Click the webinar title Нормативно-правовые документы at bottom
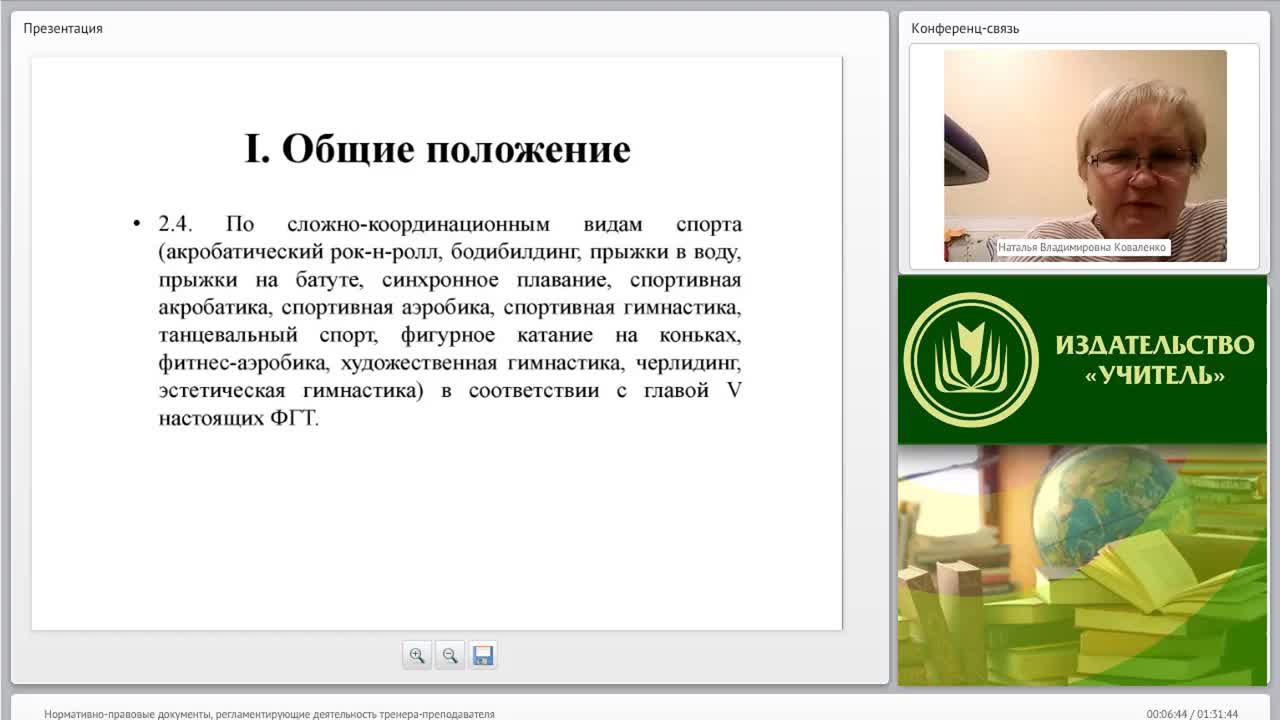This screenshot has height=720, width=1280. point(269,714)
